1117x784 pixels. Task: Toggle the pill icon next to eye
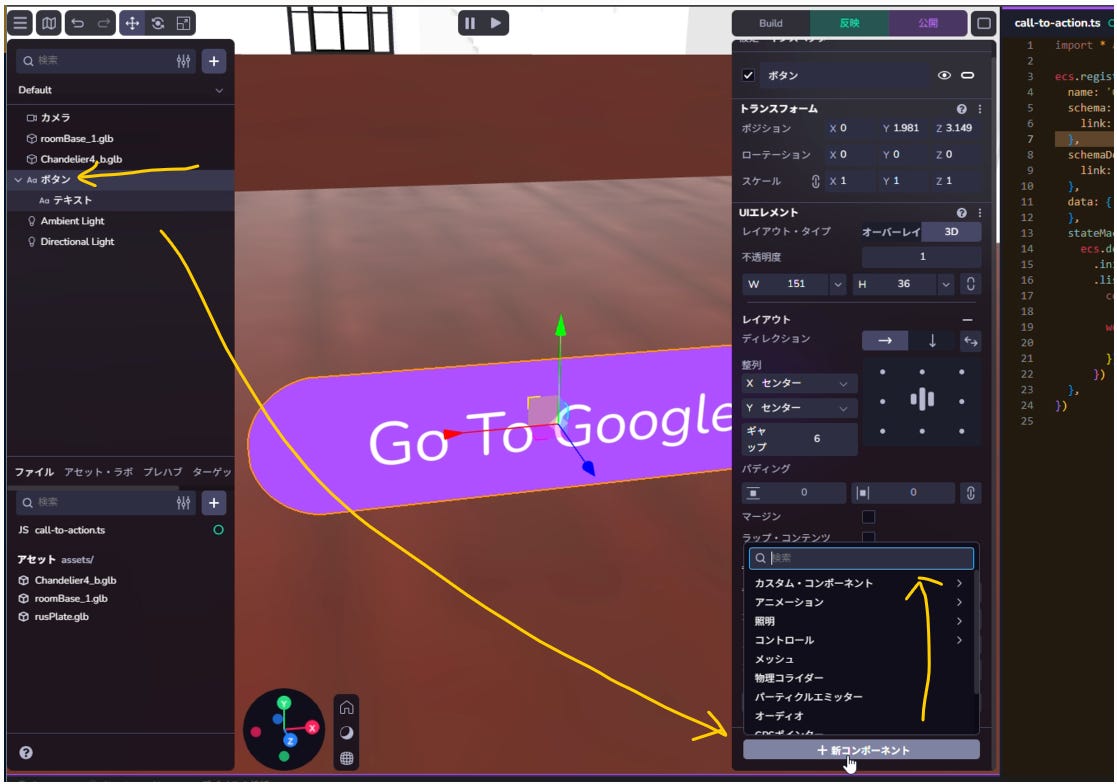click(967, 75)
